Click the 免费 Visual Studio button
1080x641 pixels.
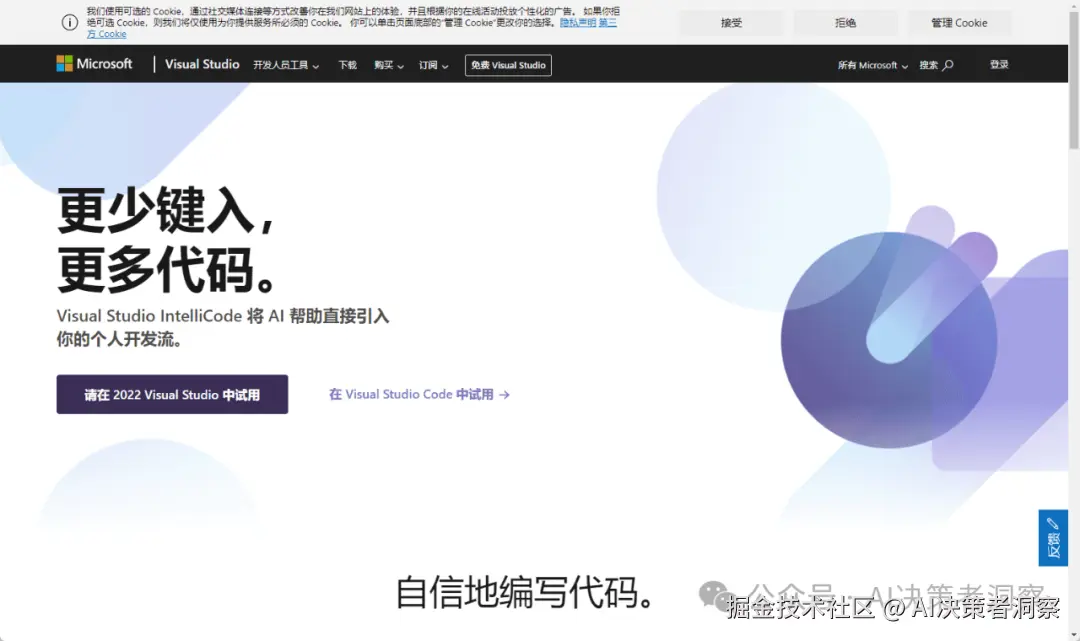(x=508, y=64)
